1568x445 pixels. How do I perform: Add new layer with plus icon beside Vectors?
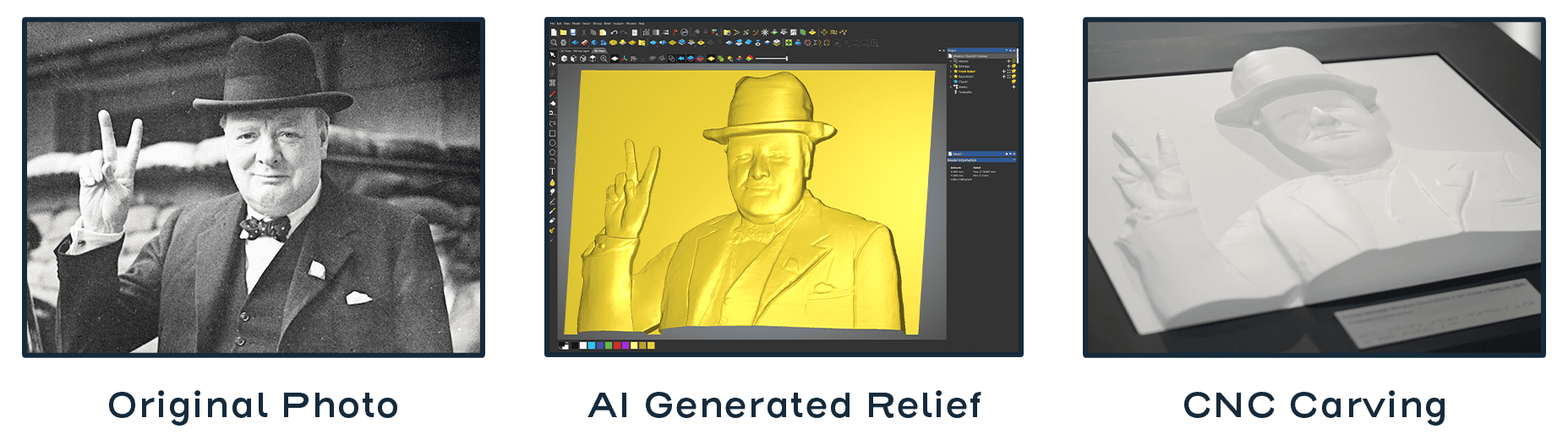(x=1008, y=61)
